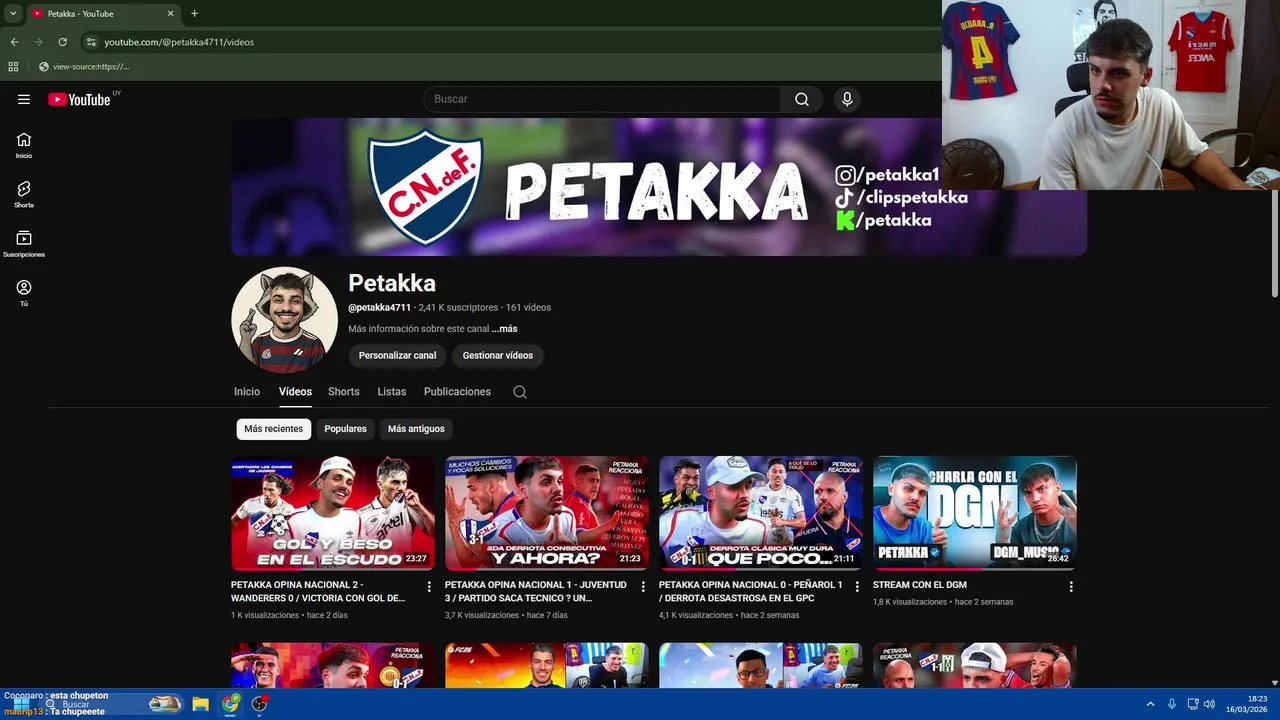
Task: Open Suscripciones in the left sidebar
Action: coord(24,243)
